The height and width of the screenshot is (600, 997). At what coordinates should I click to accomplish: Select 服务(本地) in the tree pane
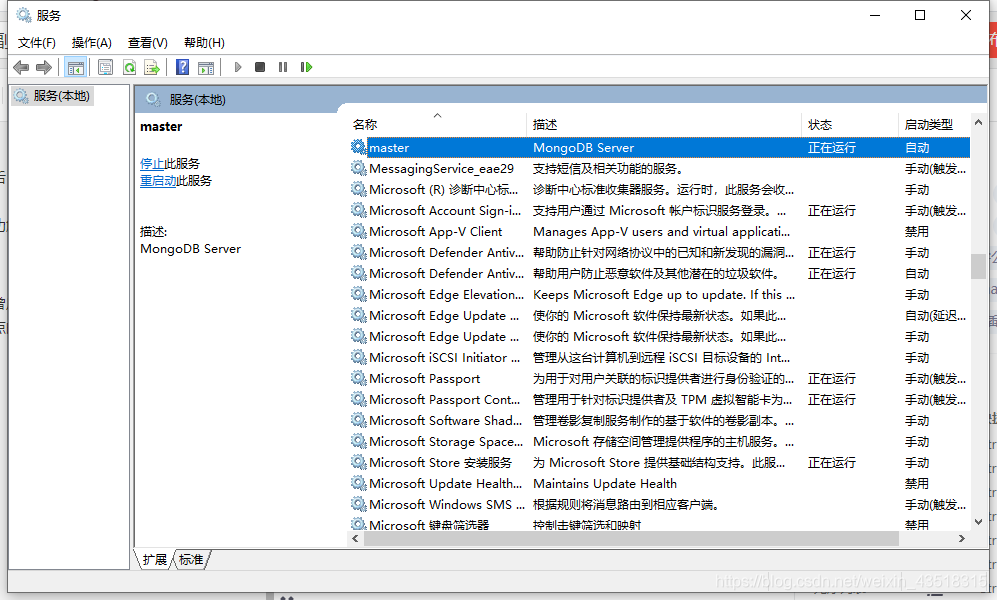click(x=53, y=96)
